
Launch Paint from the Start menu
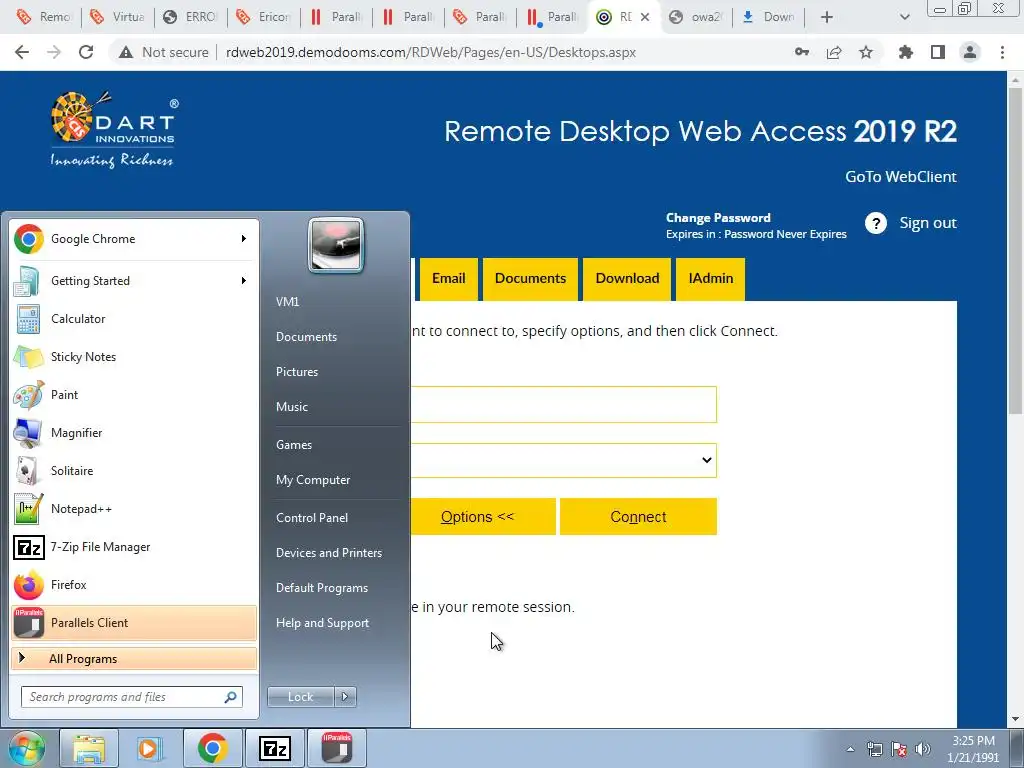tap(134, 394)
